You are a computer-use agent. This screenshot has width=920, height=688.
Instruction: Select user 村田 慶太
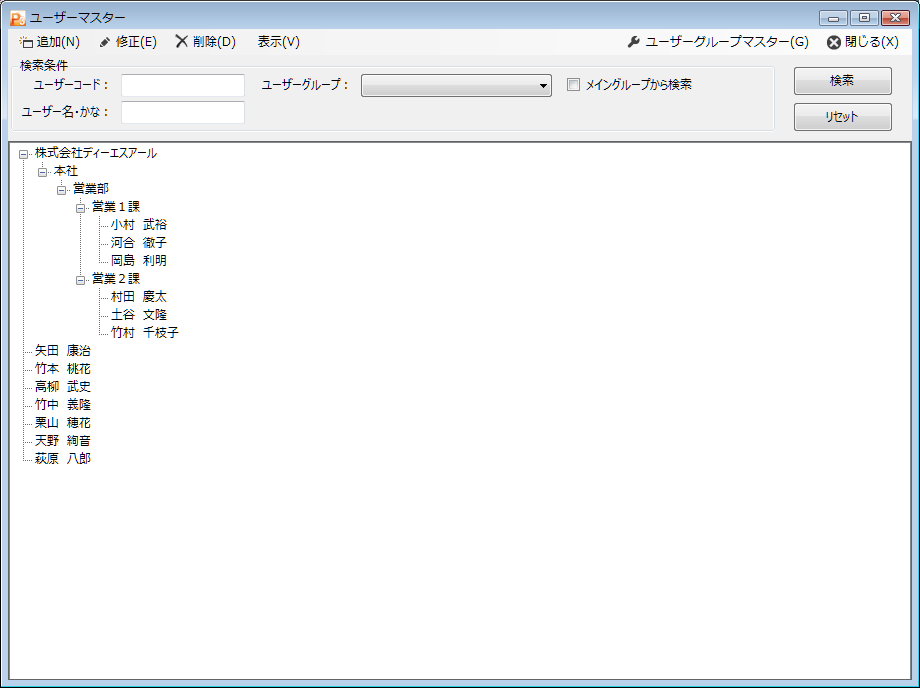[x=139, y=297]
